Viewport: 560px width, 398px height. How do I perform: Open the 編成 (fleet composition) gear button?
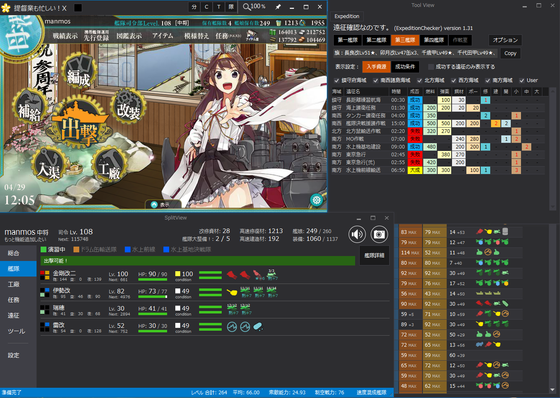(79, 70)
